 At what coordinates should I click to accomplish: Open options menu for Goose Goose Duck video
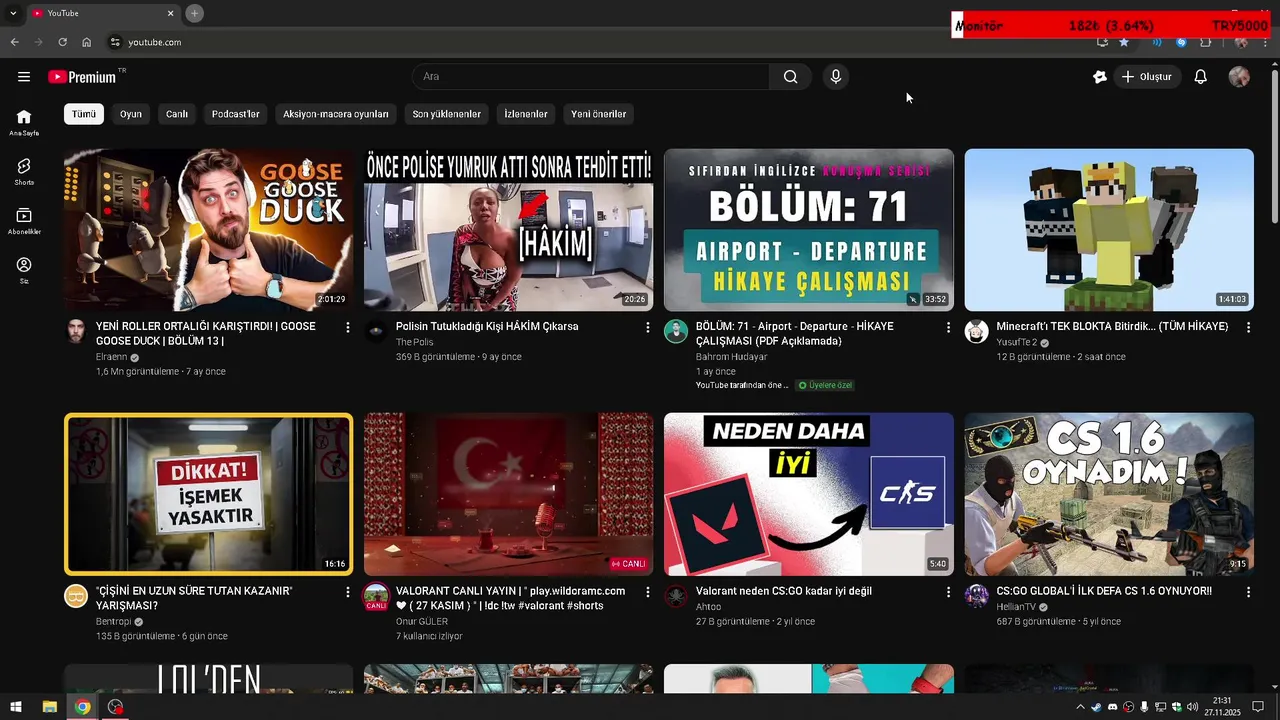tap(348, 327)
